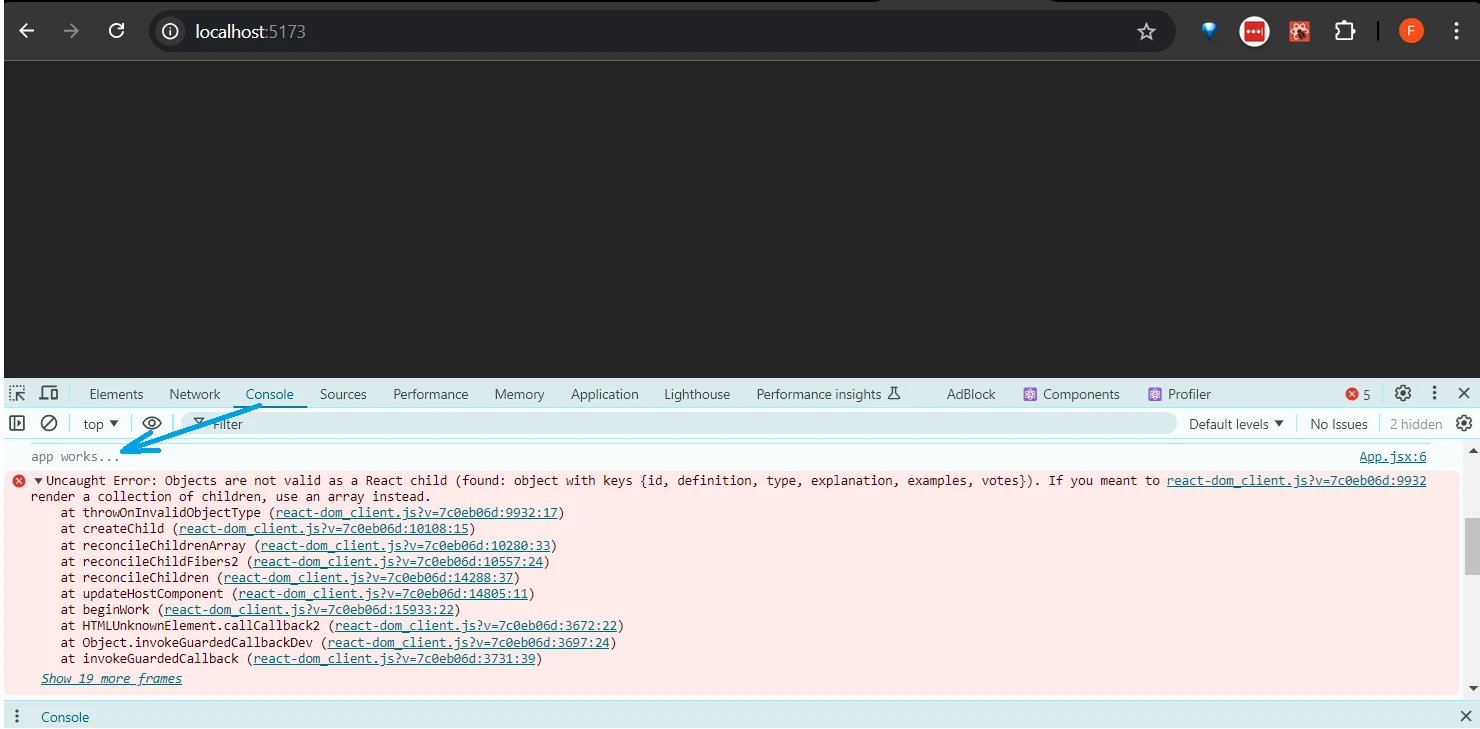
Task: Open the react-dom_client.js:9932 link in the error header
Action: pyautogui.click(x=1296, y=481)
